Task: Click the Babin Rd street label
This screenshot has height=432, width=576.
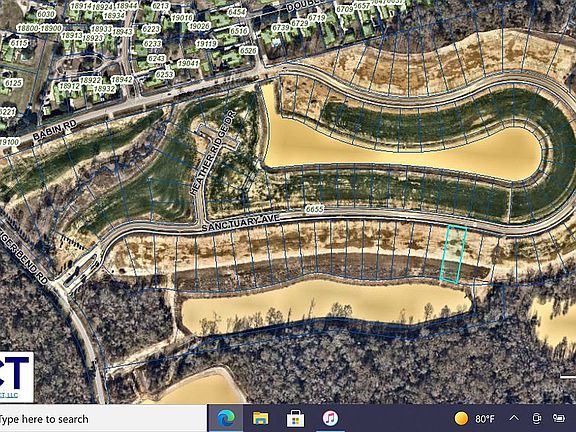Action: click(55, 130)
